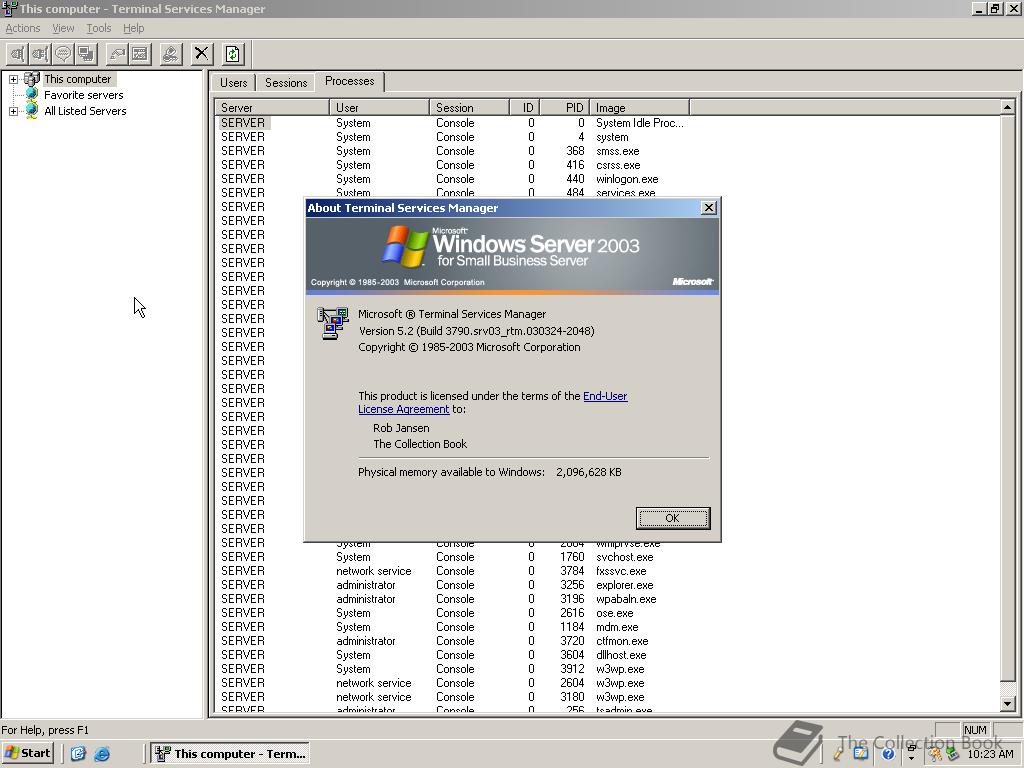The height and width of the screenshot is (768, 1024).
Task: Open the Actions menu
Action: [x=23, y=28]
